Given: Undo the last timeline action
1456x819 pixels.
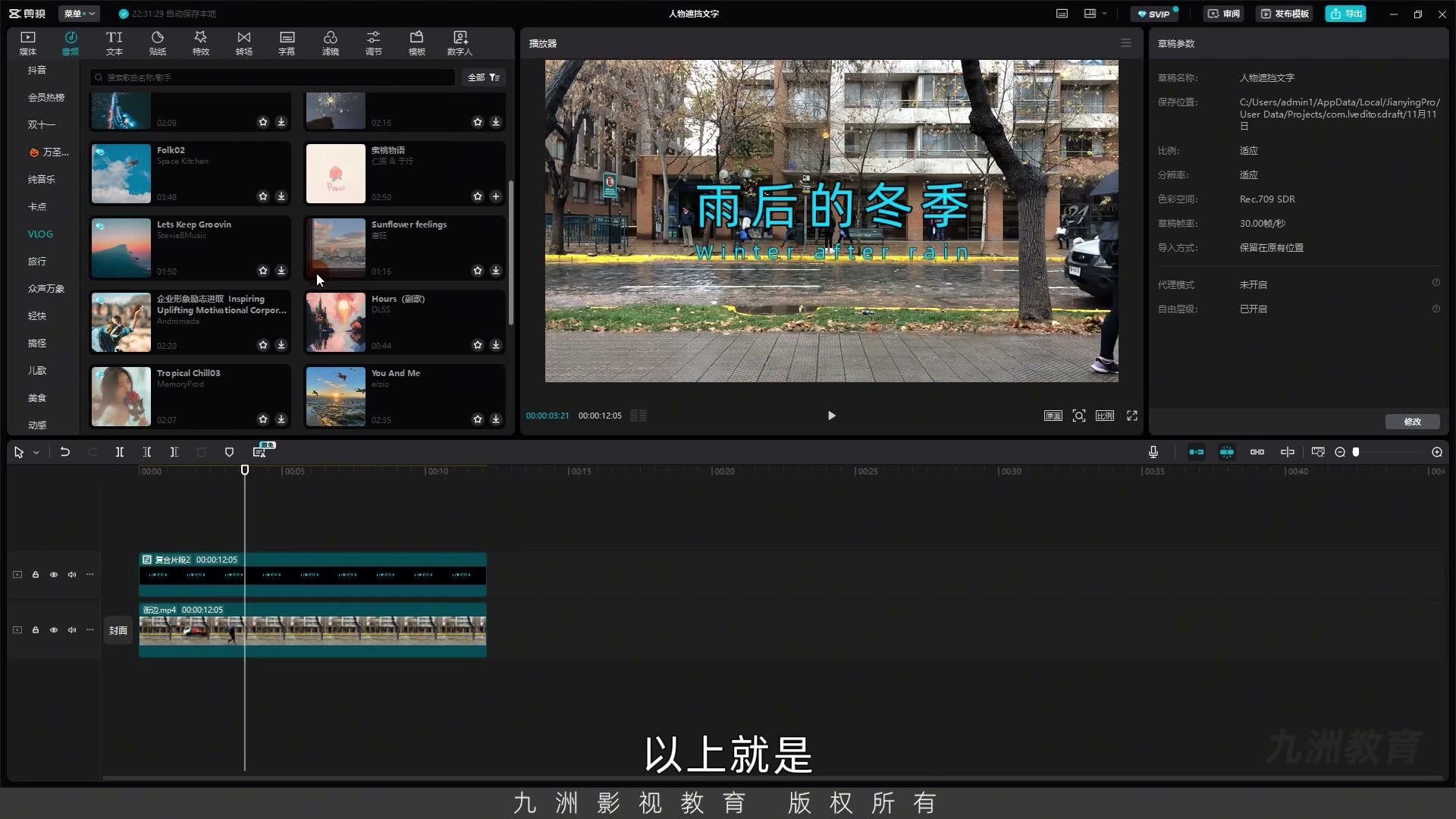Looking at the screenshot, I should [x=65, y=452].
